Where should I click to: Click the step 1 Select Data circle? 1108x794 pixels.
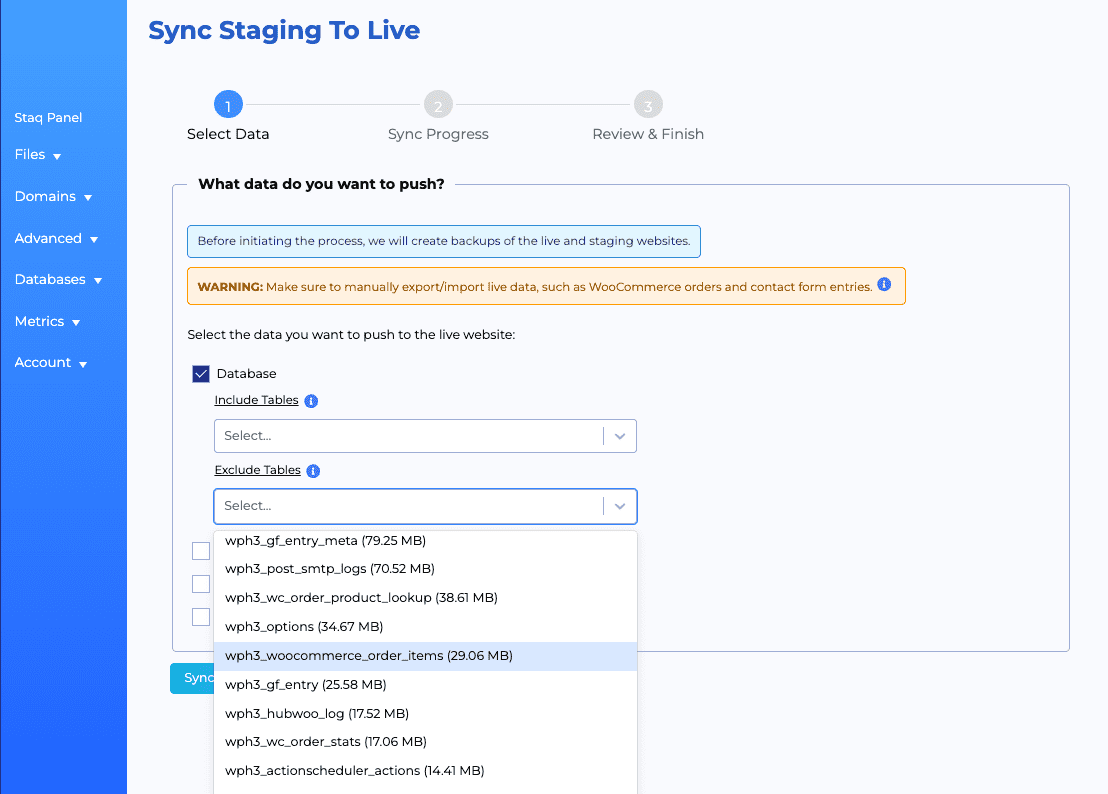(x=227, y=104)
